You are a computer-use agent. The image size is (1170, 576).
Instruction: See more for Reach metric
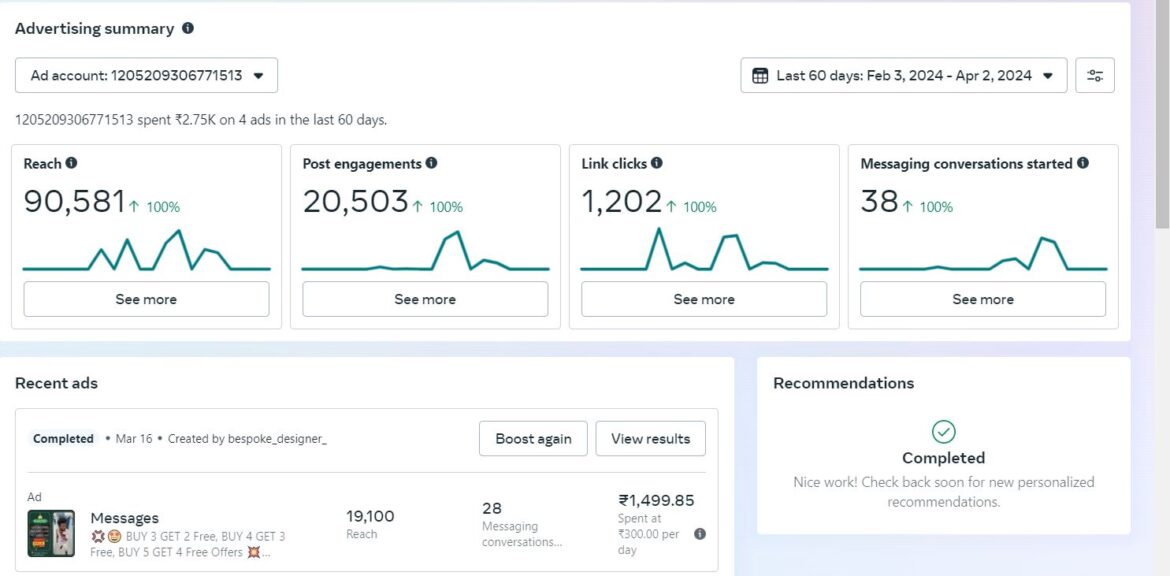tap(146, 299)
